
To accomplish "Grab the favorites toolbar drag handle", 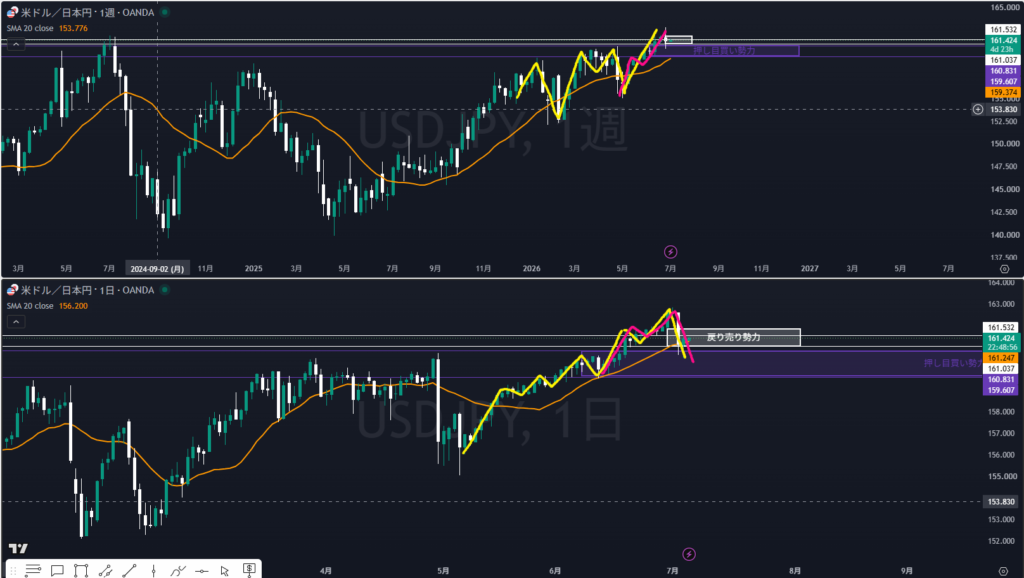I will [12, 571].
